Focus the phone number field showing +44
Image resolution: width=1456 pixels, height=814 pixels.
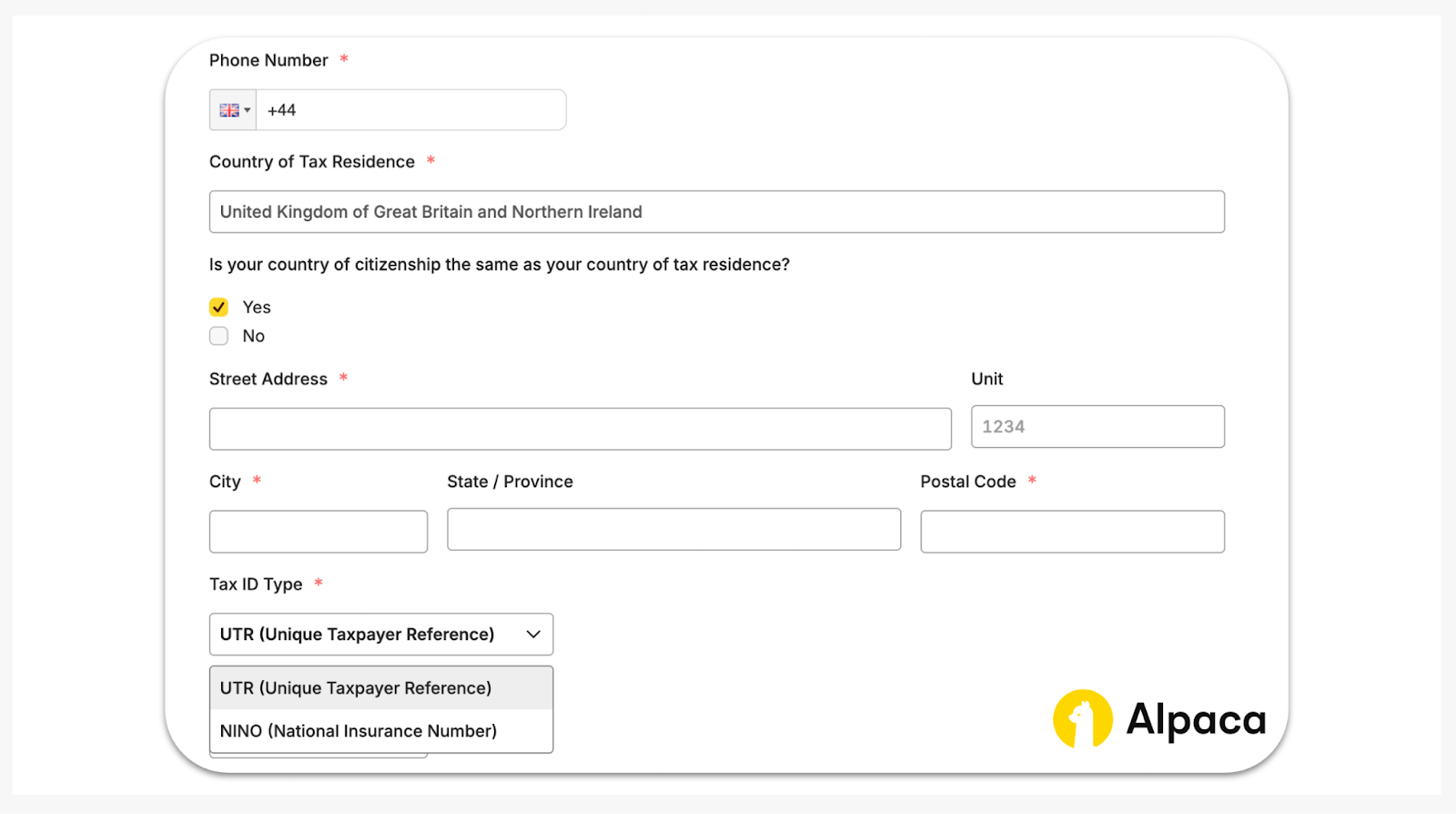[x=409, y=110]
